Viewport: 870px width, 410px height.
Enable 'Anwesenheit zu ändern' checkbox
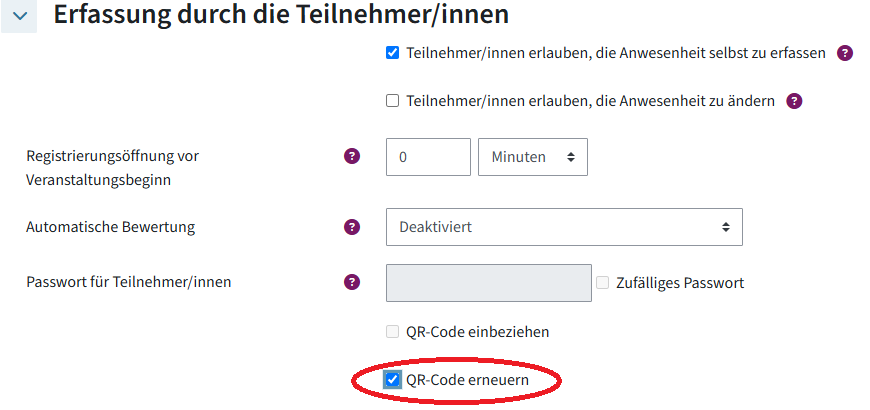click(393, 100)
